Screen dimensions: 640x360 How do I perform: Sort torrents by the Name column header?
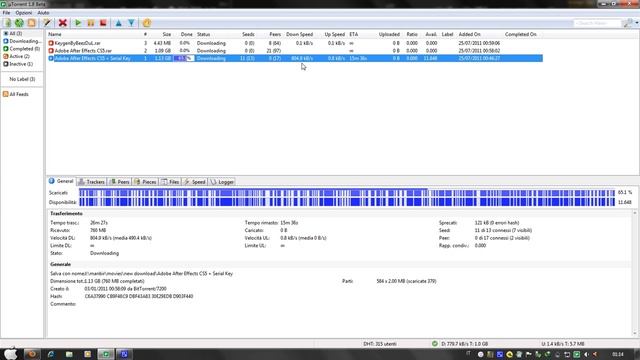pyautogui.click(x=55, y=35)
